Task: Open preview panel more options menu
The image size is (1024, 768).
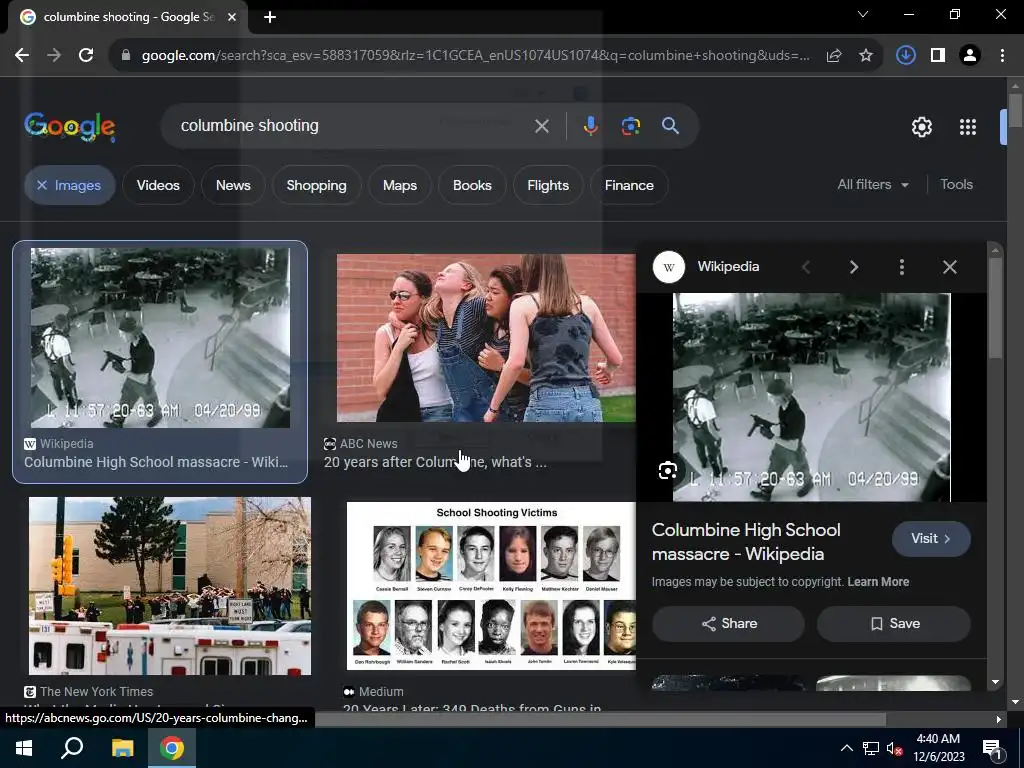Action: pos(902,267)
